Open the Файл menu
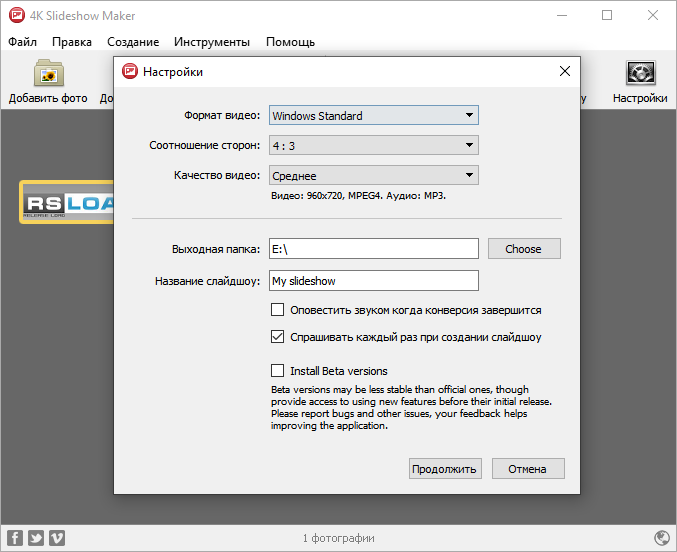The height and width of the screenshot is (552, 677). 22,42
